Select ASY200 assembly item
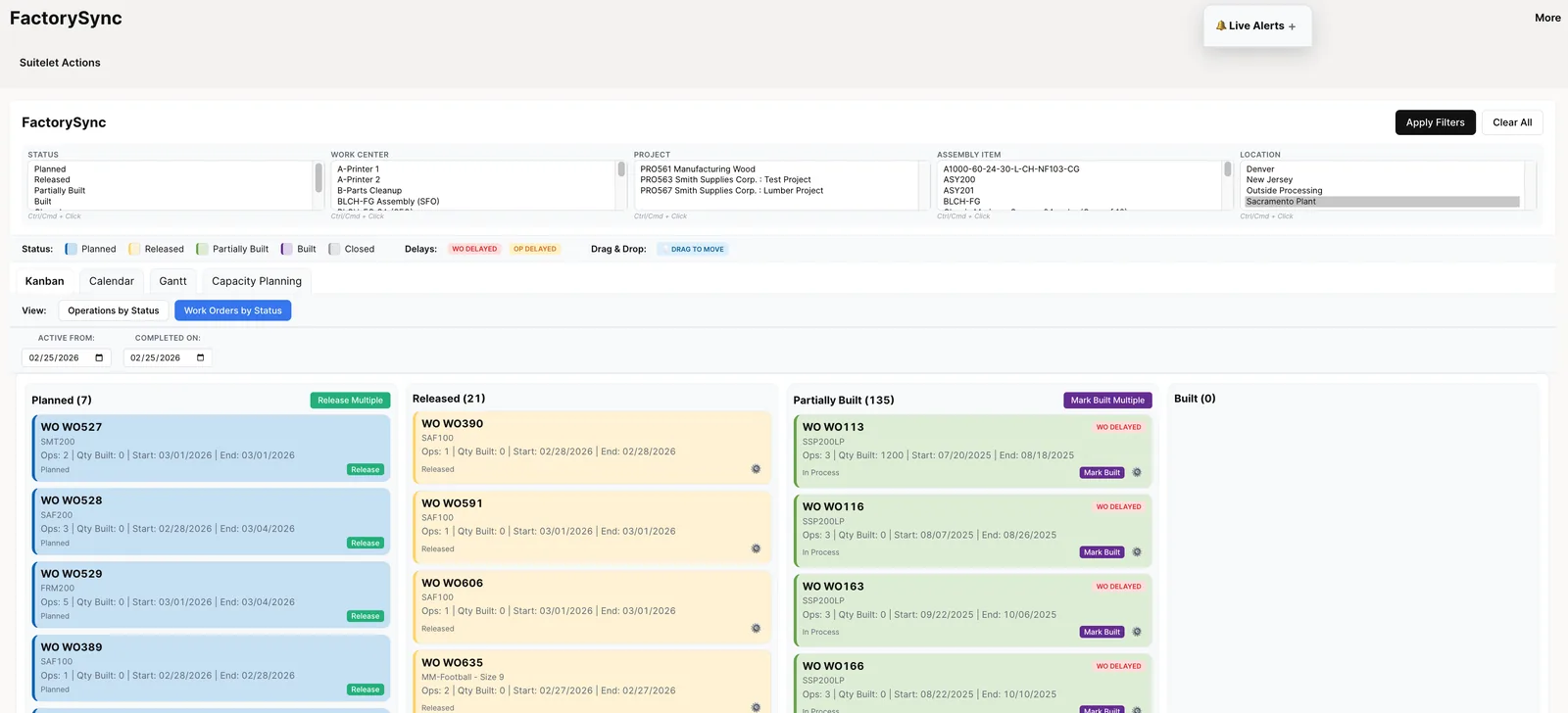1568x713 pixels. coord(1081,180)
